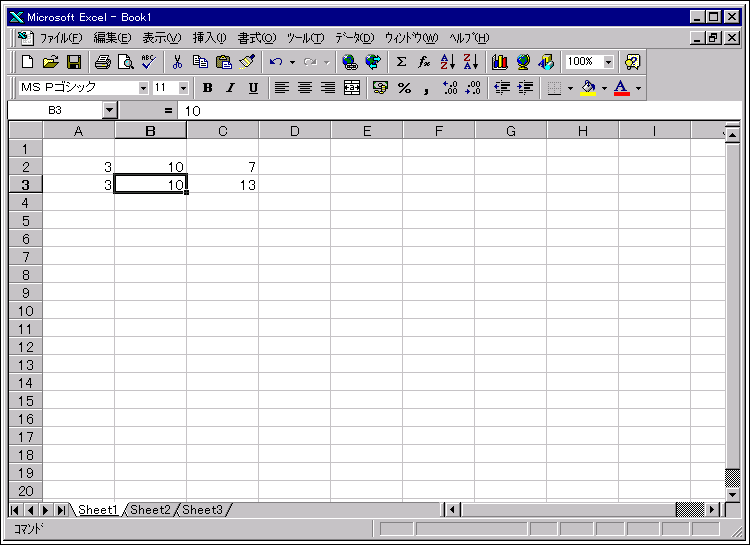Viewport: 750px width, 545px height.
Task: Toggle bold formatting
Action: point(207,88)
